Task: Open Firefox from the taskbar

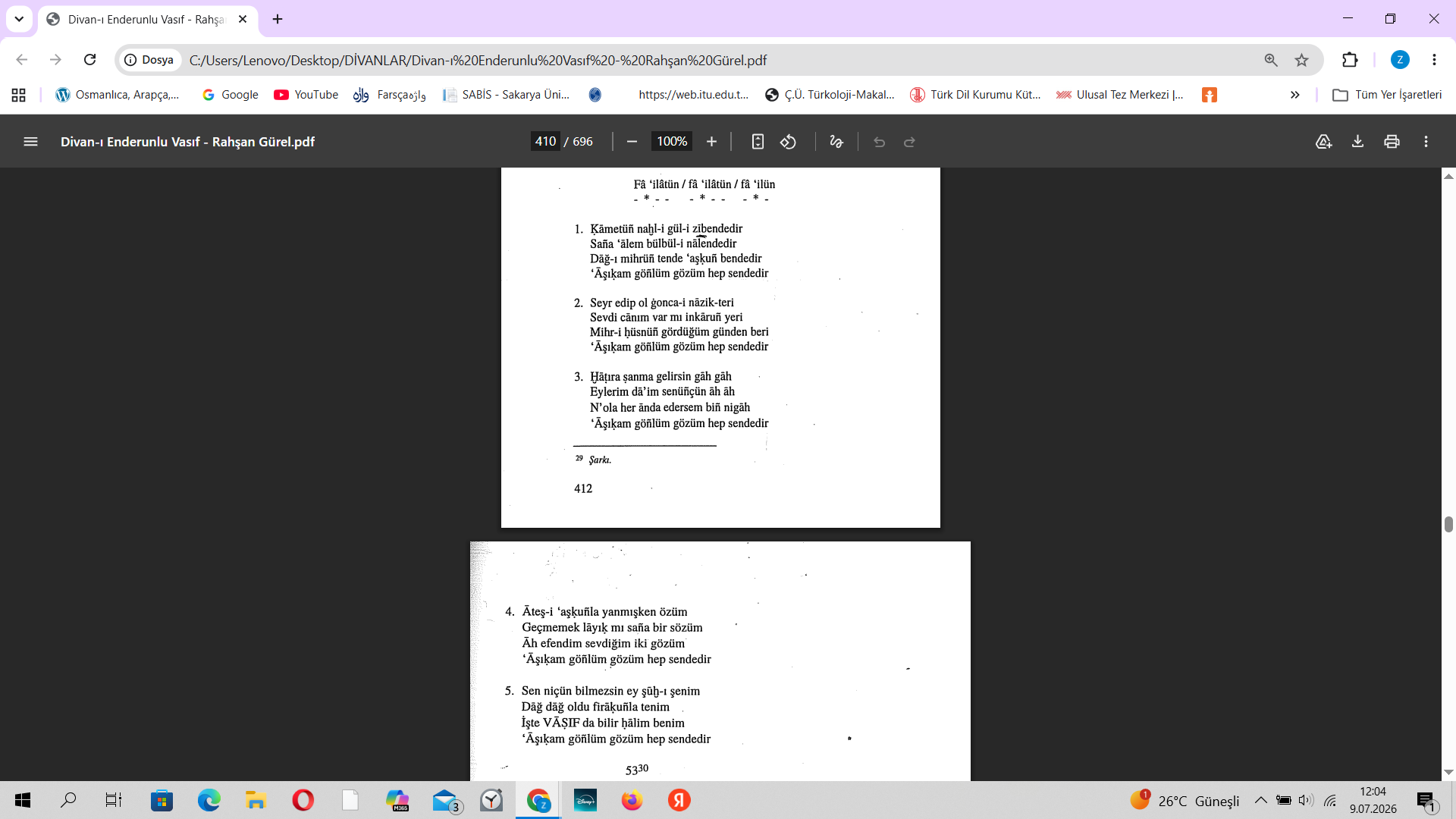Action: tap(632, 800)
